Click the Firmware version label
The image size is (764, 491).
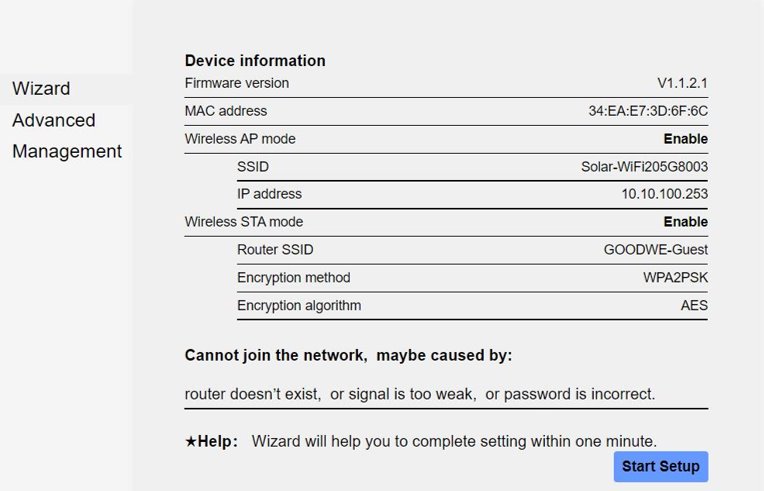(237, 83)
